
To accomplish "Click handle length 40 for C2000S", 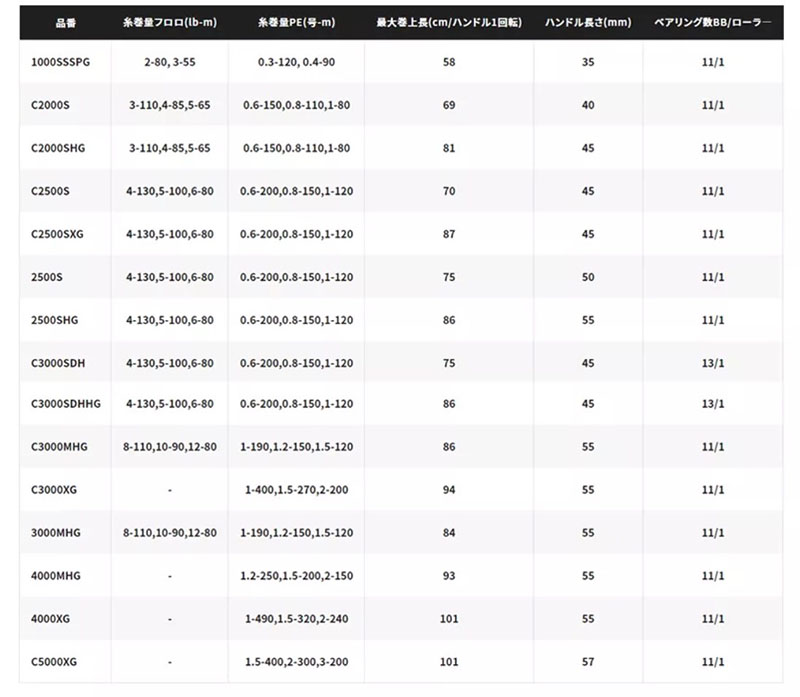I will coord(588,105).
